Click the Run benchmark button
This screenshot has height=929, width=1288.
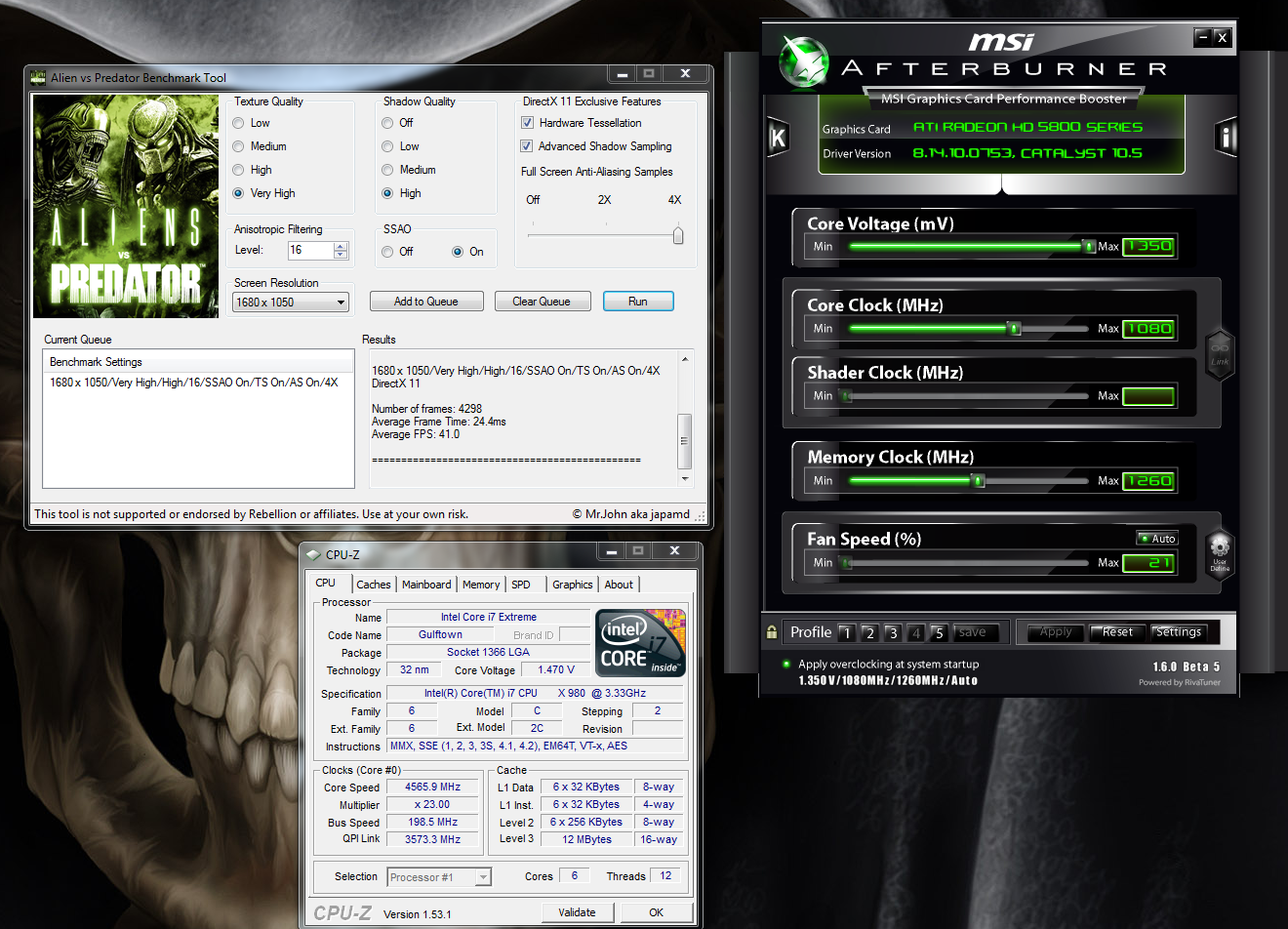click(638, 302)
